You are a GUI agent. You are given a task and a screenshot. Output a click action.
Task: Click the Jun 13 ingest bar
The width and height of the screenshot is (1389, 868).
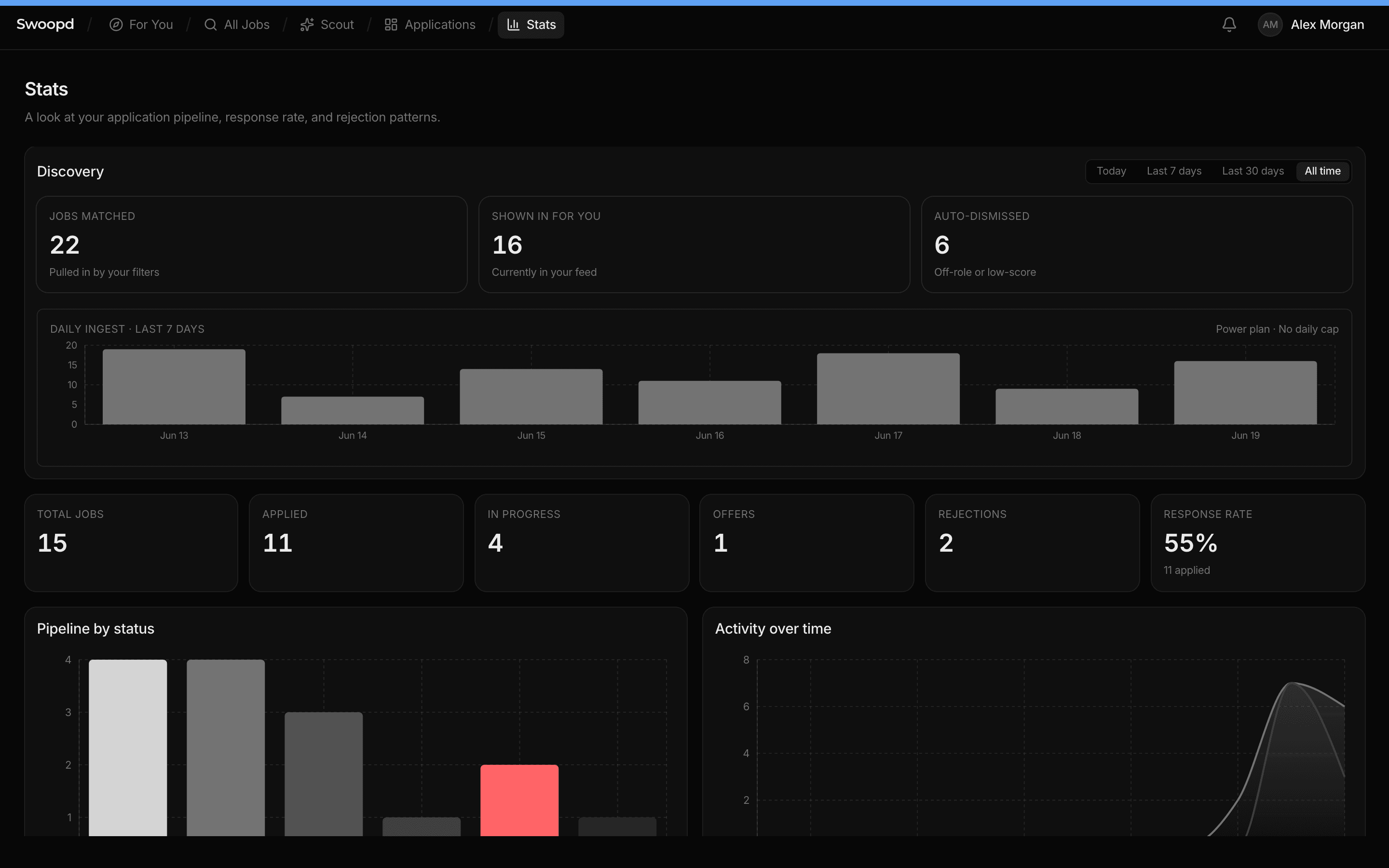click(x=174, y=387)
